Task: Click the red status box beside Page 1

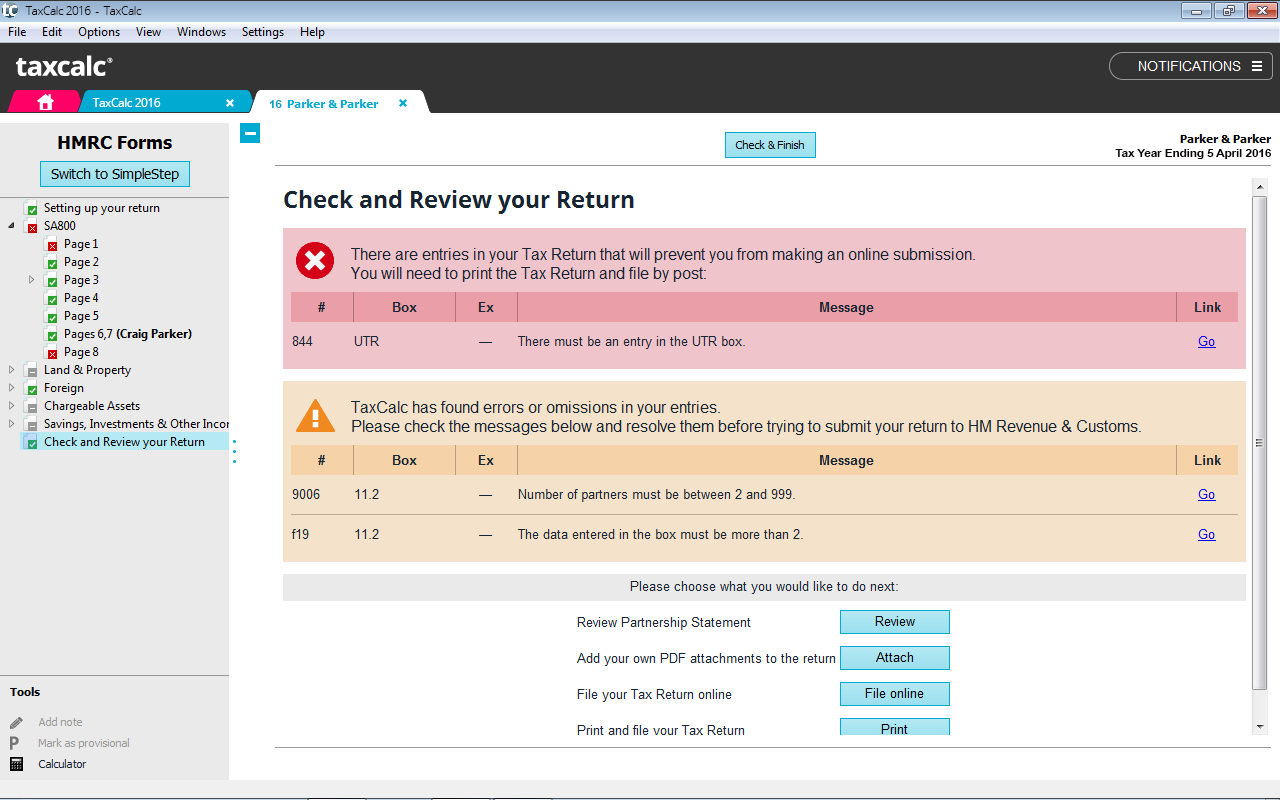Action: pyautogui.click(x=52, y=245)
